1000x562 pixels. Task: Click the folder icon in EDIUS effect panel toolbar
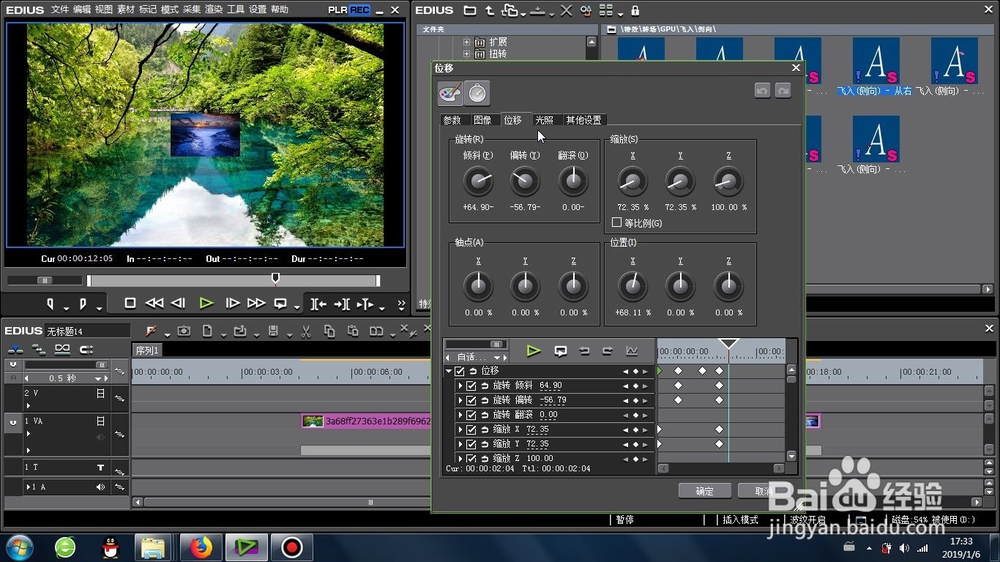click(469, 10)
